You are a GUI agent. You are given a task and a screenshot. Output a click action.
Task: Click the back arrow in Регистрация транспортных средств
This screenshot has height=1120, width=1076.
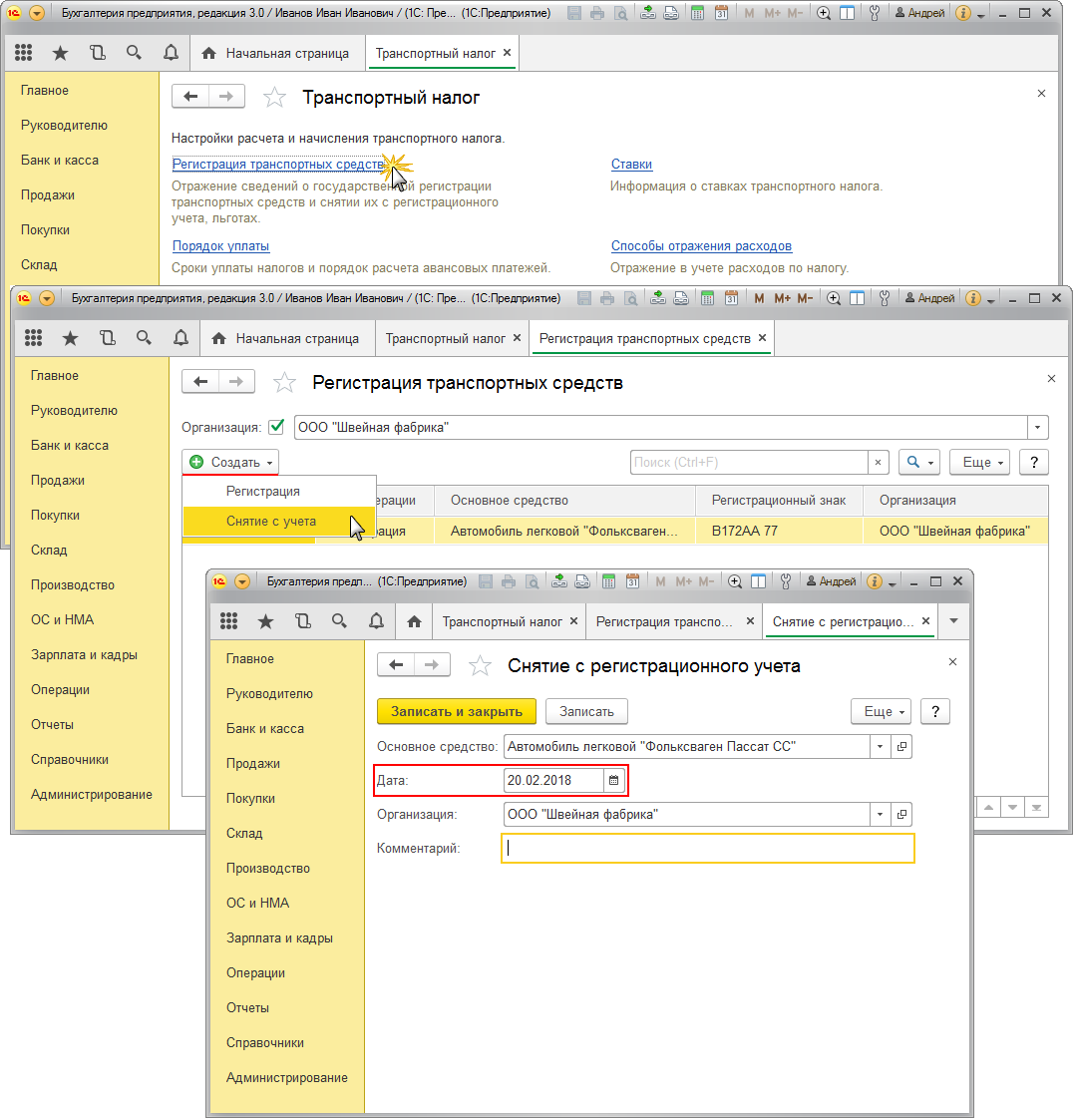(200, 382)
